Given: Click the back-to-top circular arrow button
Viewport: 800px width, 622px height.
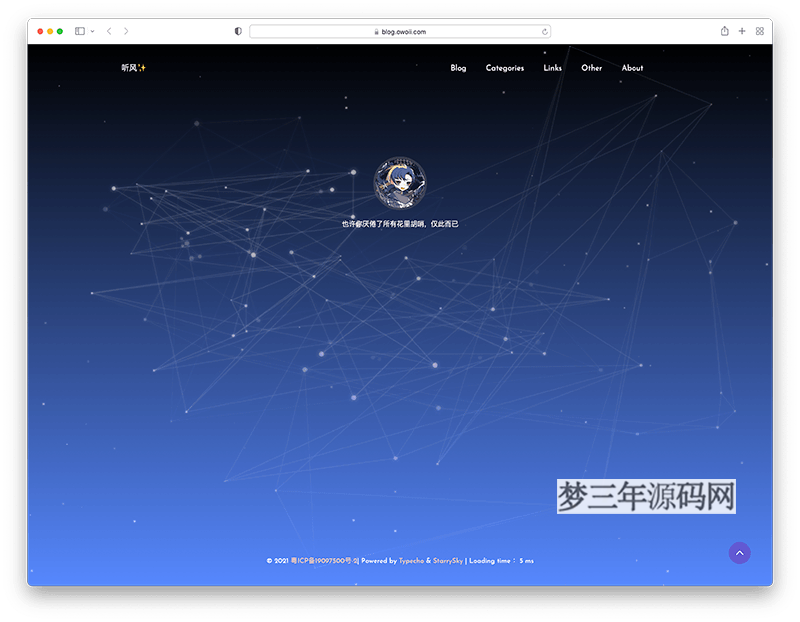Looking at the screenshot, I should 740,552.
